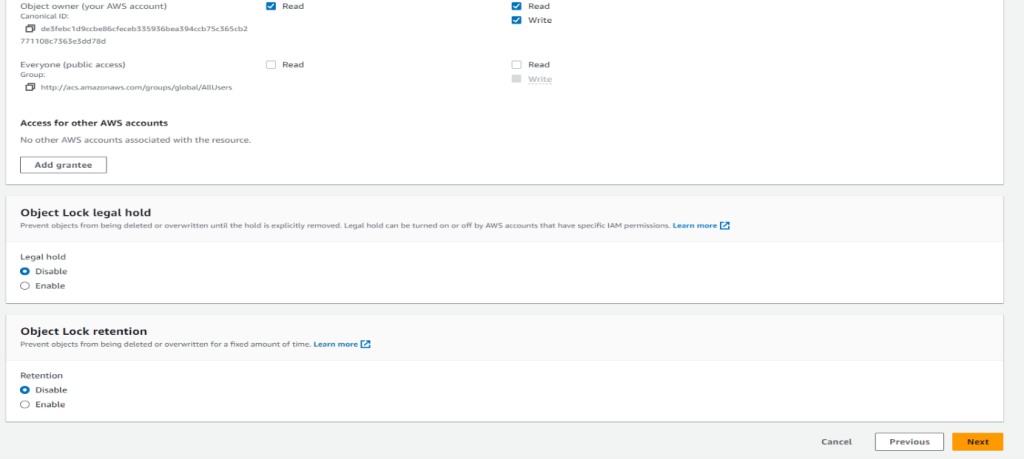Check Everyone Read checkbox directly above Write

(516, 65)
